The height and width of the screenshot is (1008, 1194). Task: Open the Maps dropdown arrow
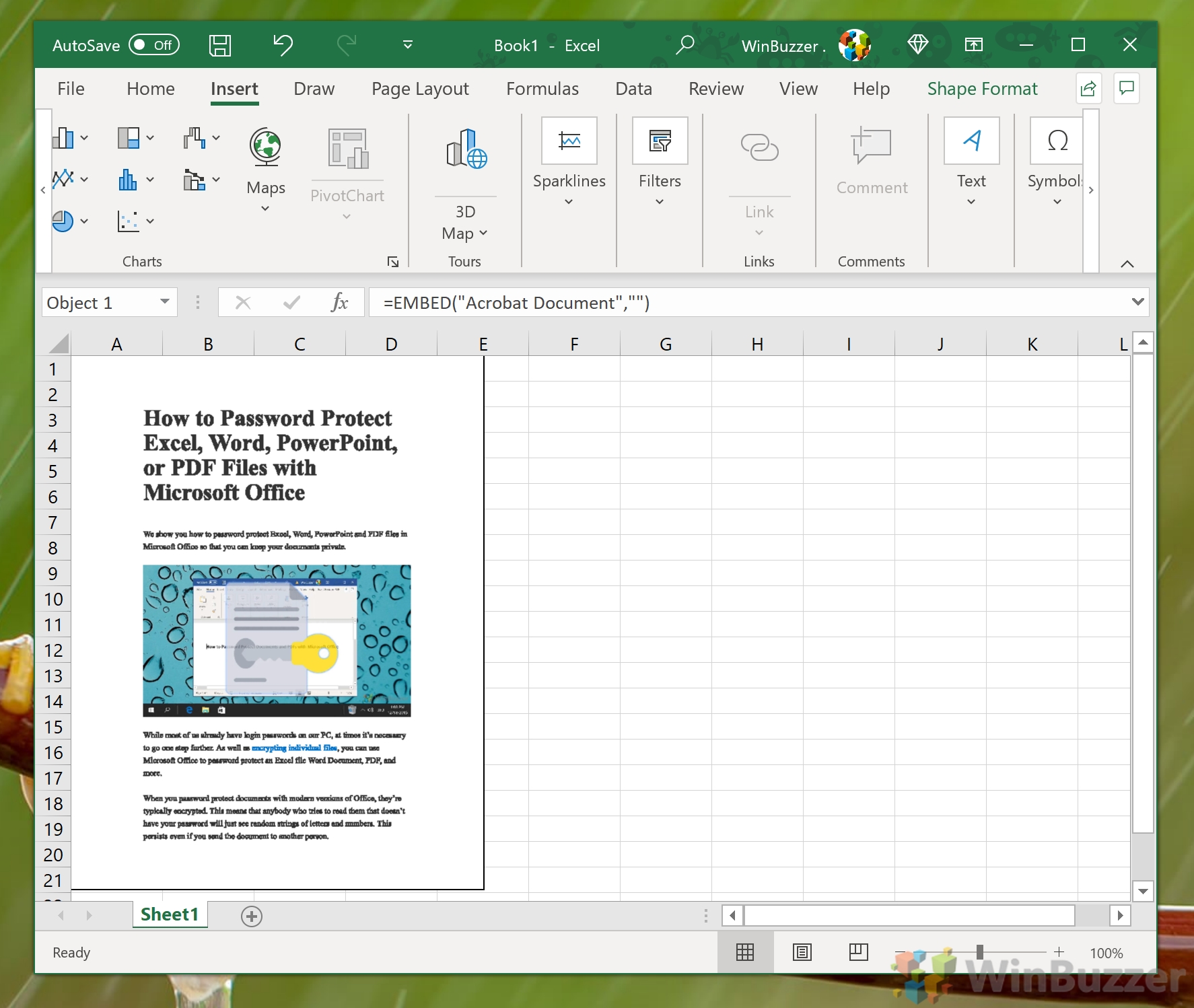265,209
